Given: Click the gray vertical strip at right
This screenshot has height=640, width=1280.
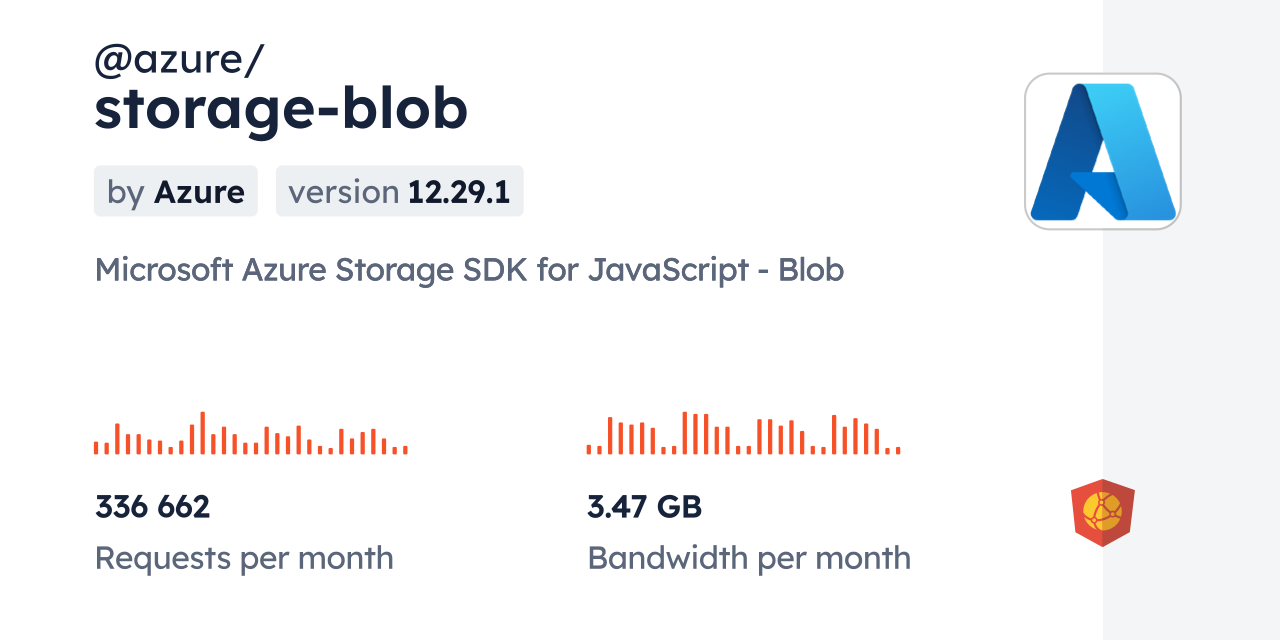Looking at the screenshot, I should [1191, 320].
